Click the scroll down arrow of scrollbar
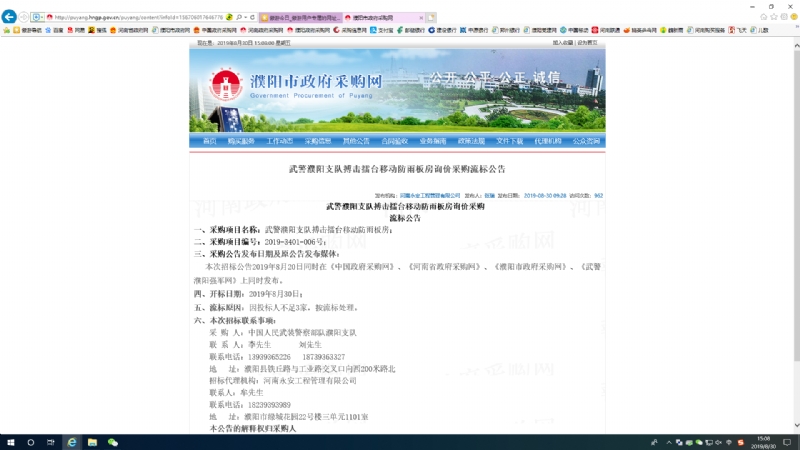This screenshot has height=450, width=800. point(796,425)
